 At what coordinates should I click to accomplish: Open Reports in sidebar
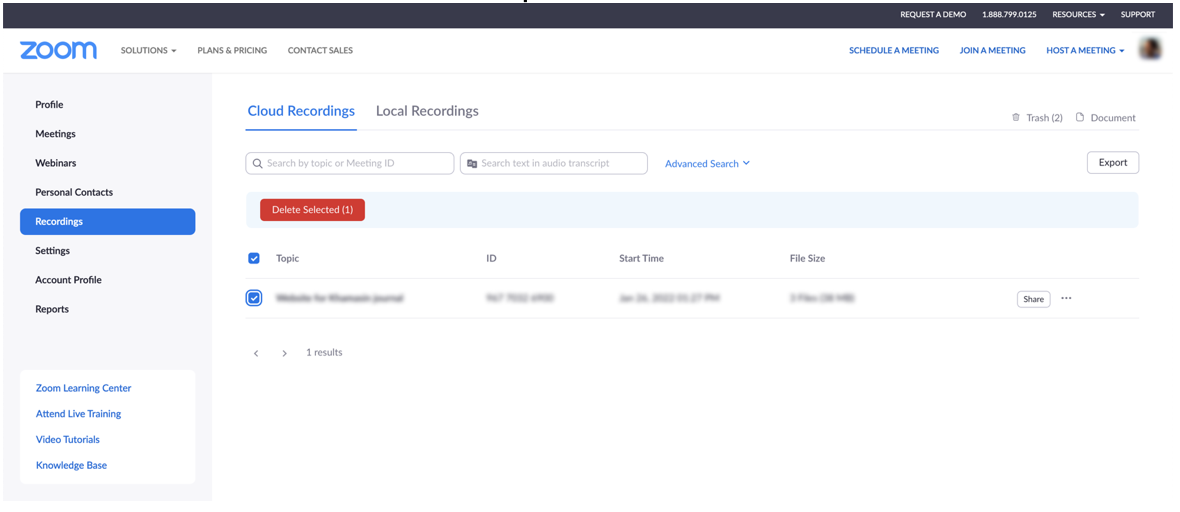[52, 309]
